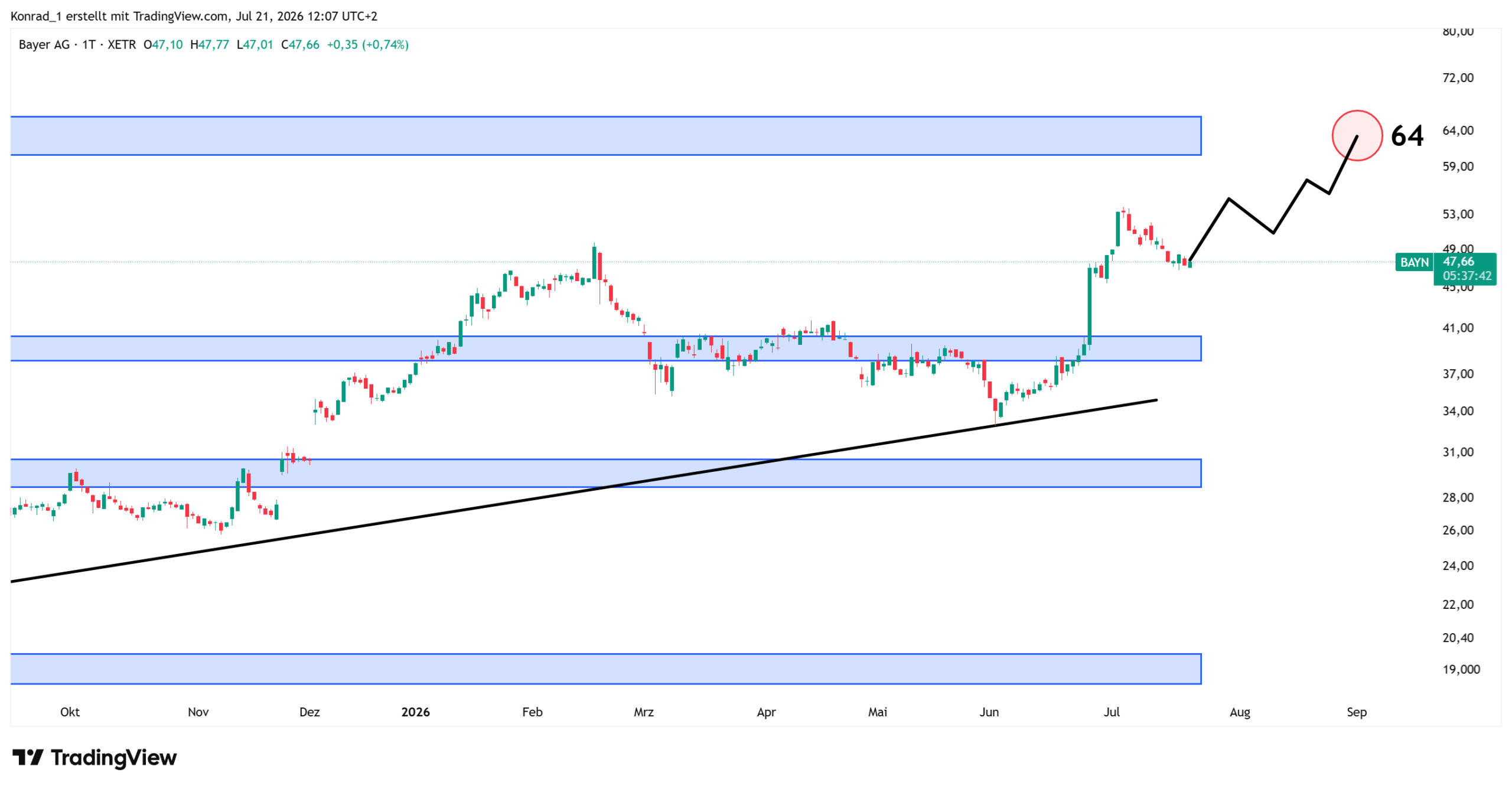The height and width of the screenshot is (789, 1512).
Task: Click the close value C47,66
Action: 300,45
